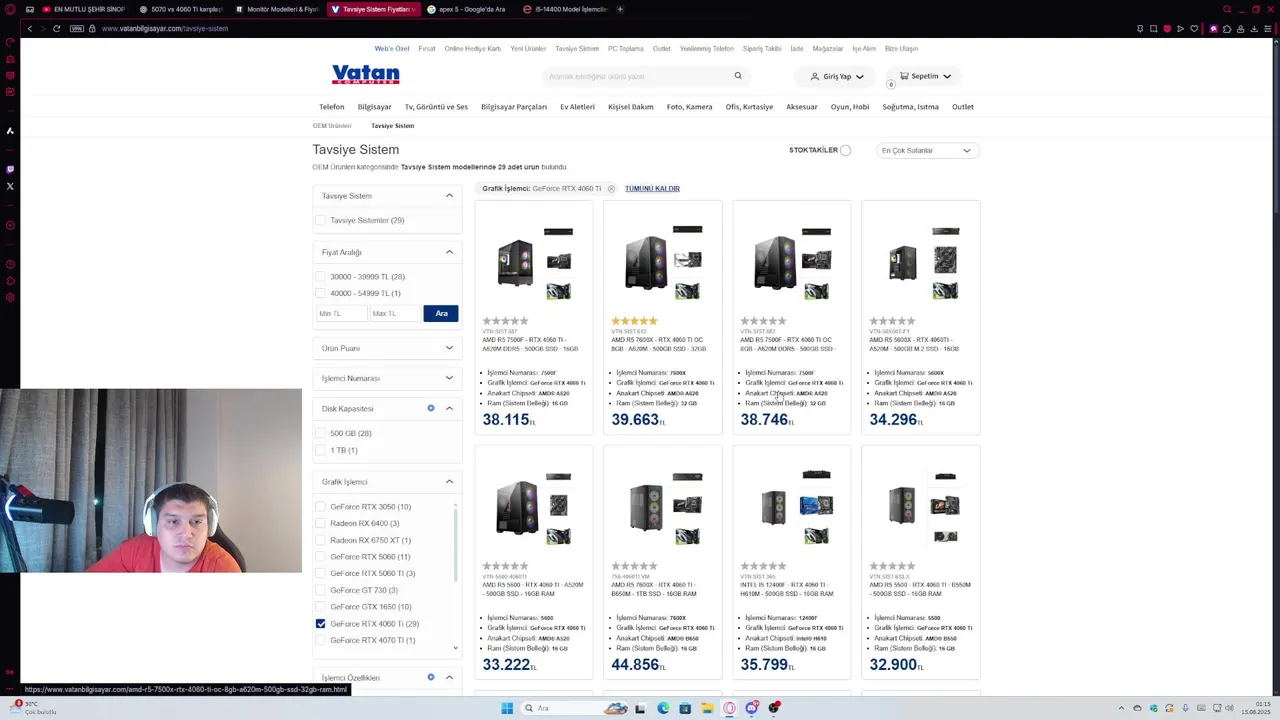Remove the GeForce RTX 4060 Ti filter chip
Screen dimensions: 1280x720
click(x=611, y=188)
